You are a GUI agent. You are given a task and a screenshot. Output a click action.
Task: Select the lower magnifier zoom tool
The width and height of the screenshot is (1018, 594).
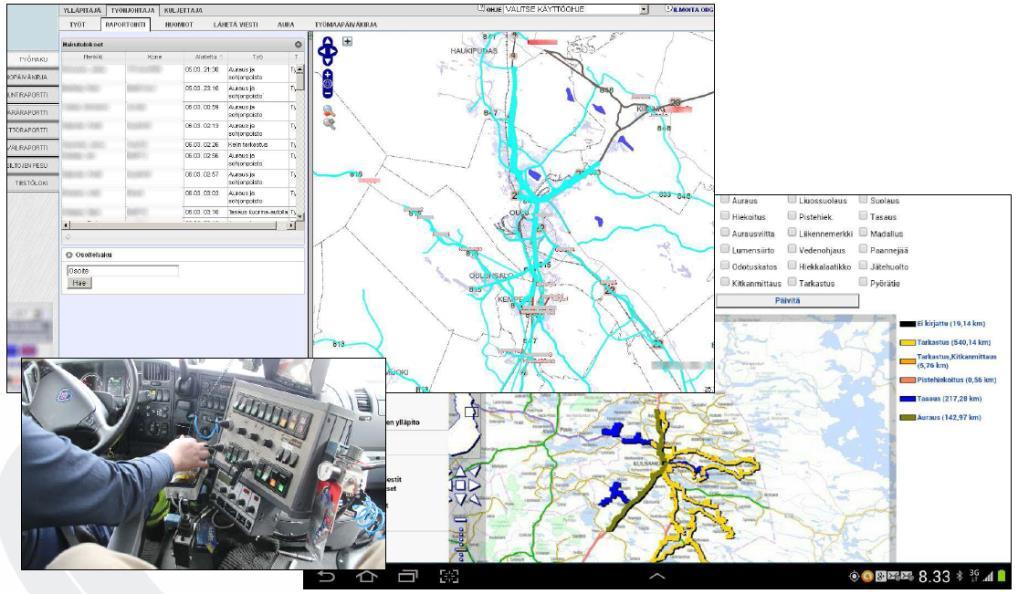coord(329,123)
